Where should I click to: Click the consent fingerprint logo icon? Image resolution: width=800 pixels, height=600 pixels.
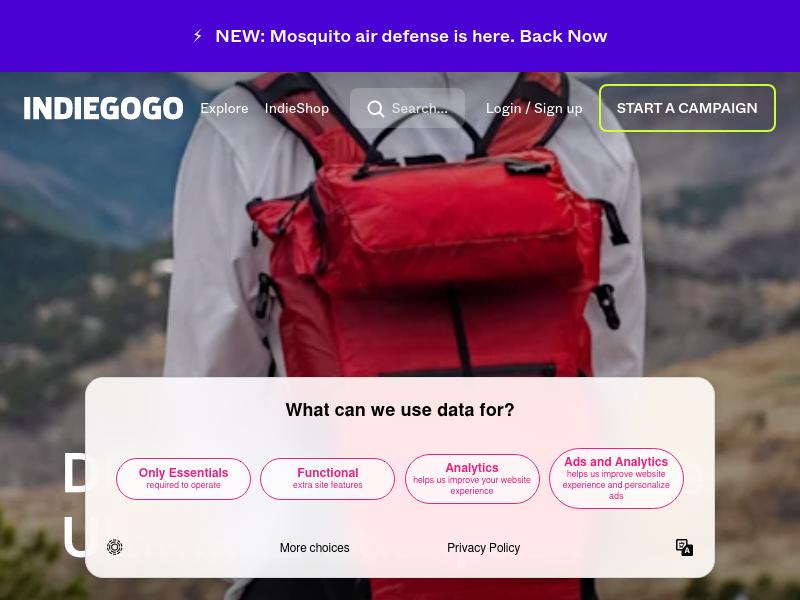pyautogui.click(x=114, y=547)
